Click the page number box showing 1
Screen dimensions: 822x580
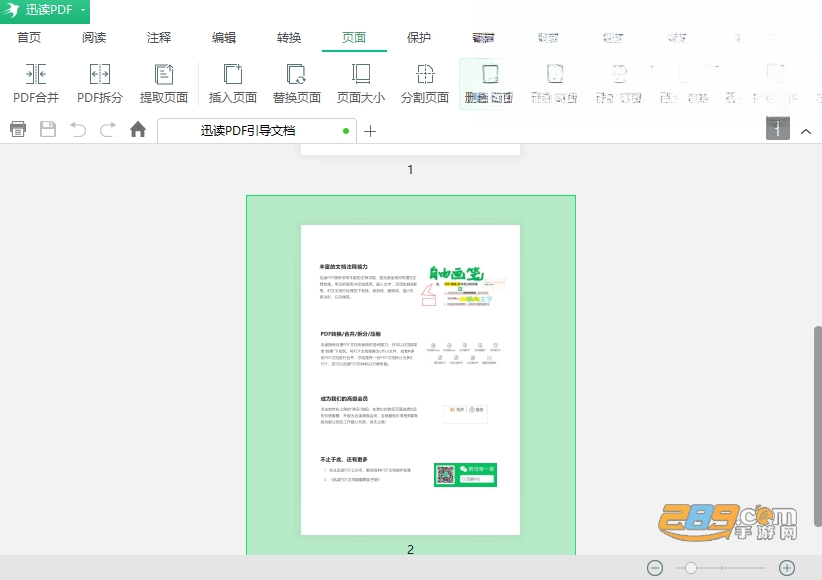(777, 128)
